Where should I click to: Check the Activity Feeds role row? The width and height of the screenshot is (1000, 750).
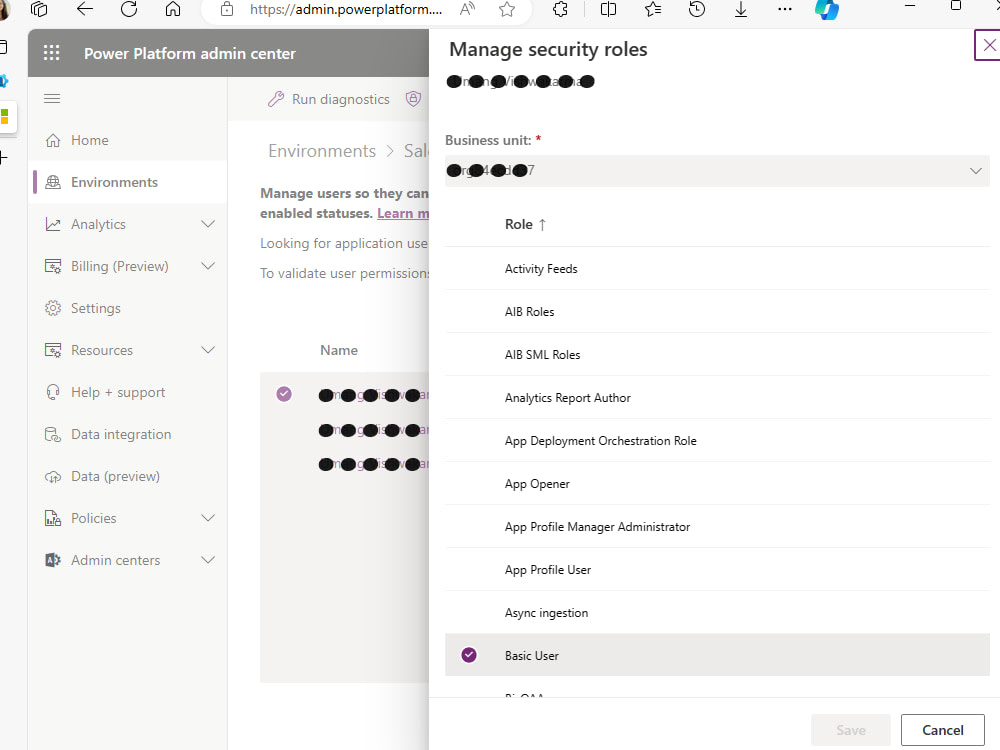pyautogui.click(x=469, y=268)
